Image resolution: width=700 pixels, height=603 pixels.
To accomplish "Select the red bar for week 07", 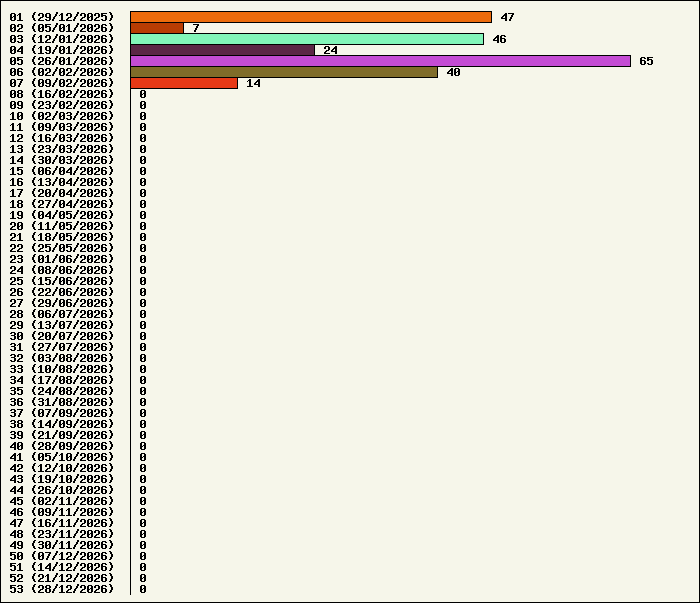I will pyautogui.click(x=184, y=83).
